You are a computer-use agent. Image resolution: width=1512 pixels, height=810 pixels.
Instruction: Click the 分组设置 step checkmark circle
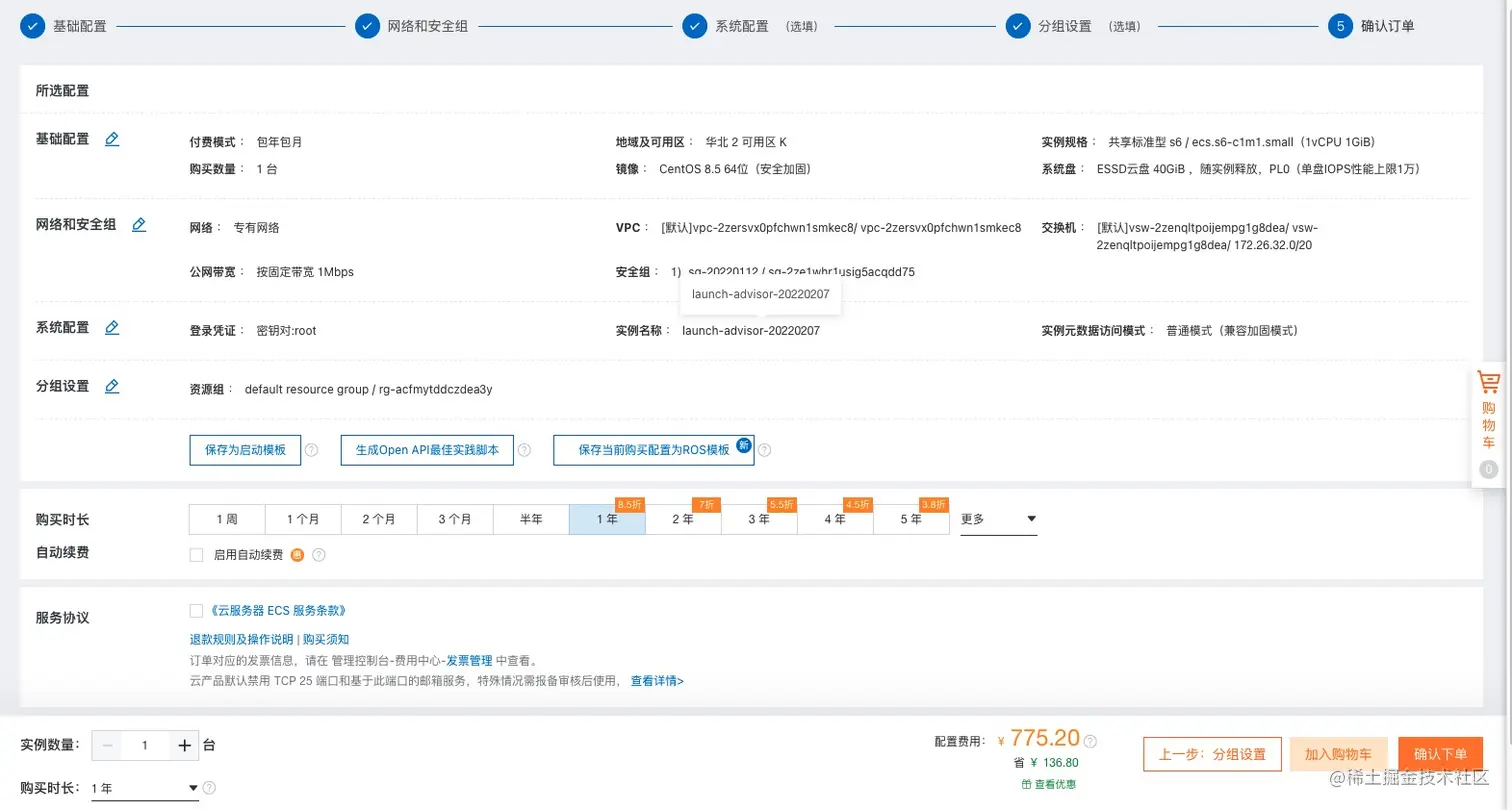1018,26
